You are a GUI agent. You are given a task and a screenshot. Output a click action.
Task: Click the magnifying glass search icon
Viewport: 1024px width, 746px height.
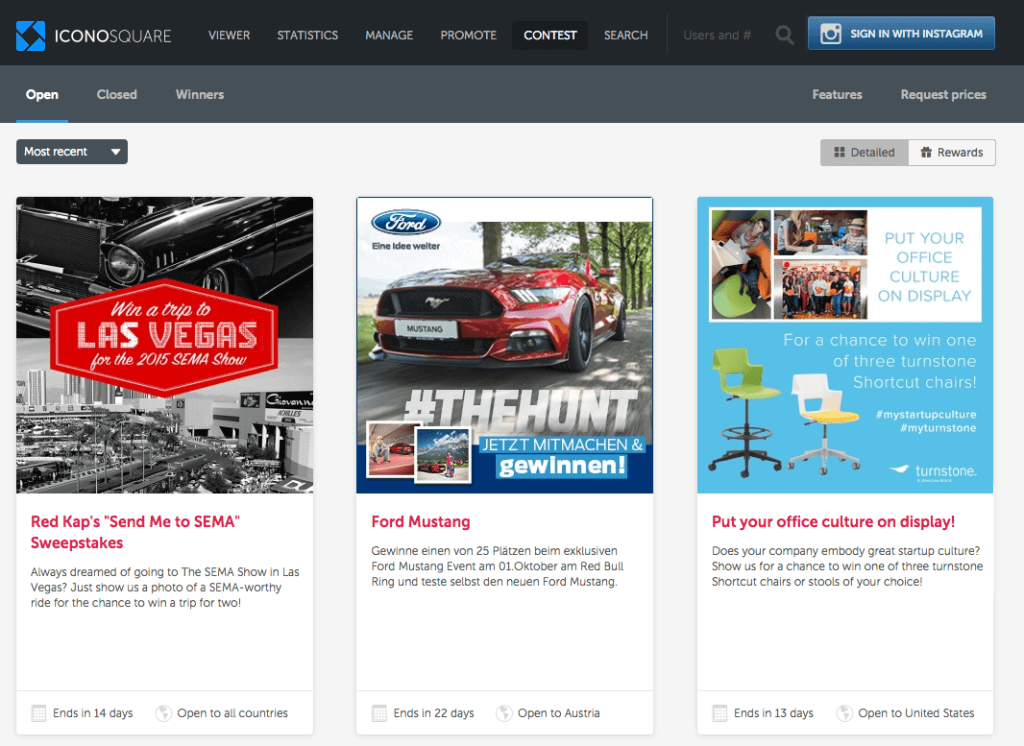pyautogui.click(x=784, y=35)
